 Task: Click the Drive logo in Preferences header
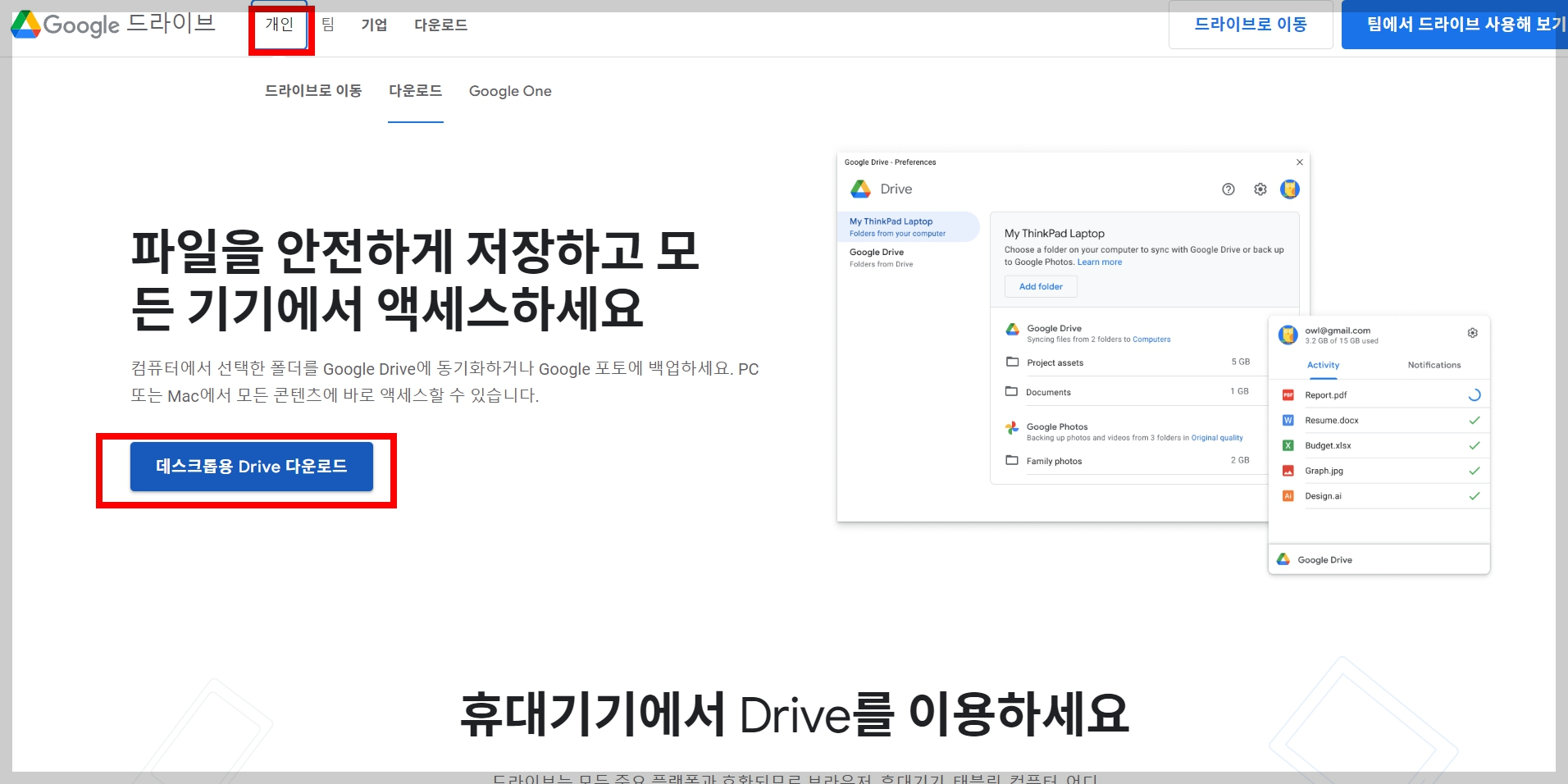[861, 189]
